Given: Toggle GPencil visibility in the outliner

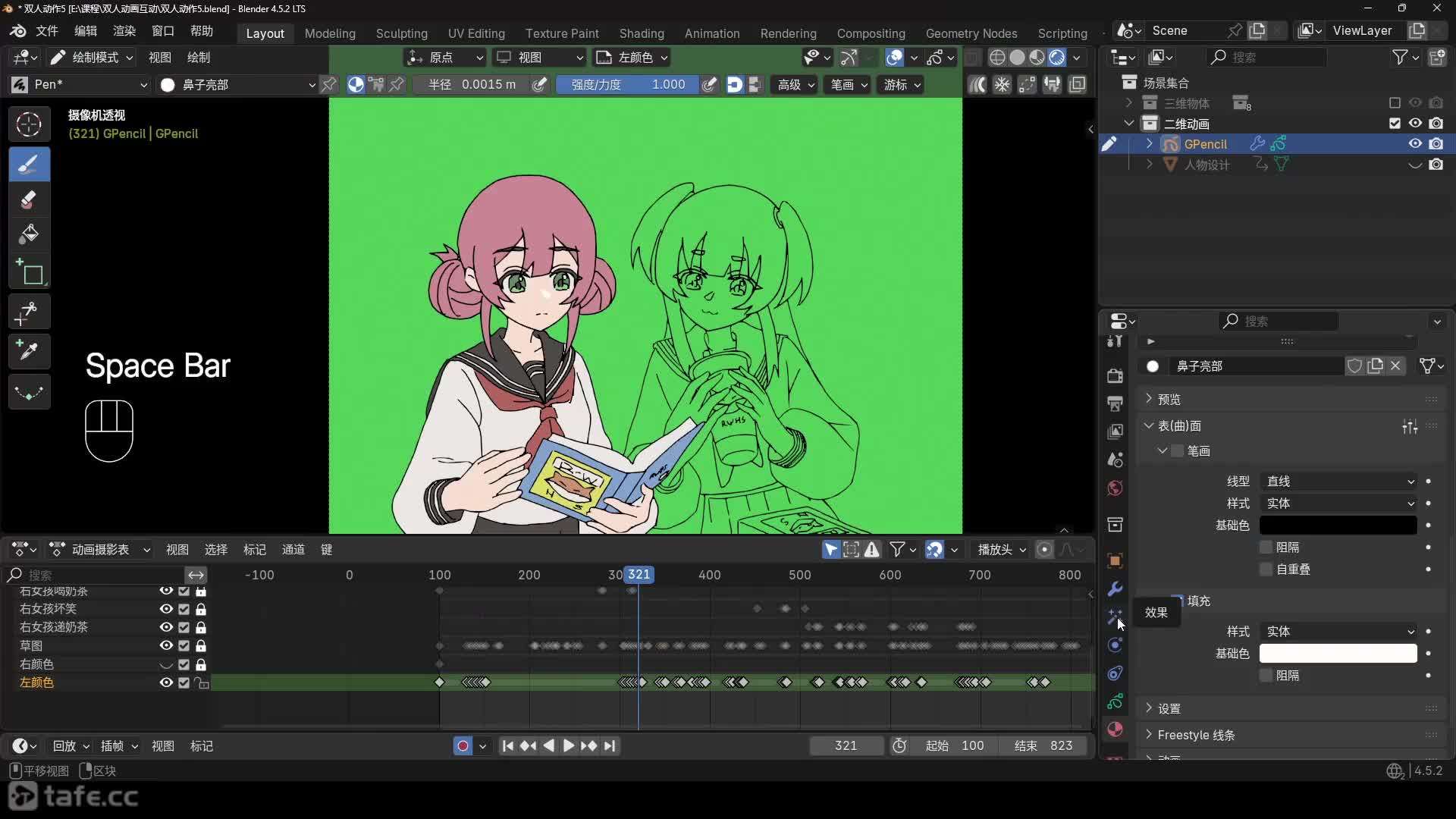Looking at the screenshot, I should (1415, 144).
